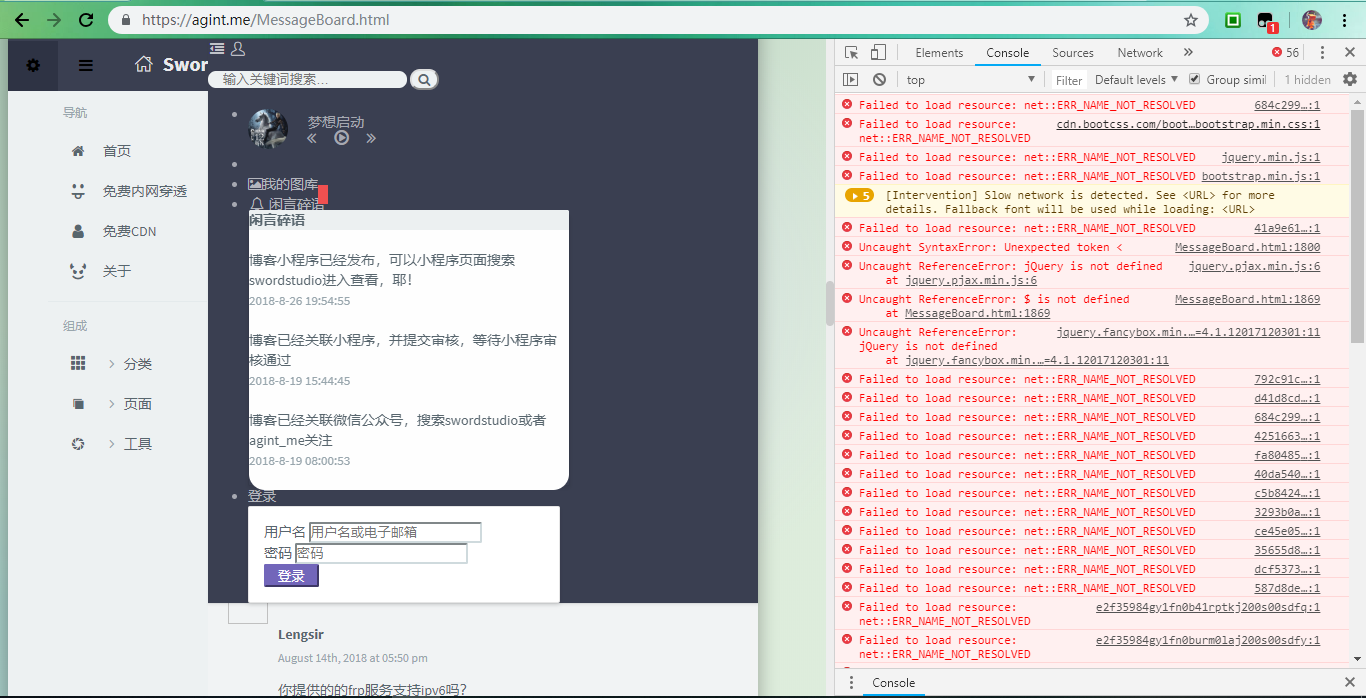The width and height of the screenshot is (1366, 698).
Task: Show the console sidebar icon
Action: 851,80
